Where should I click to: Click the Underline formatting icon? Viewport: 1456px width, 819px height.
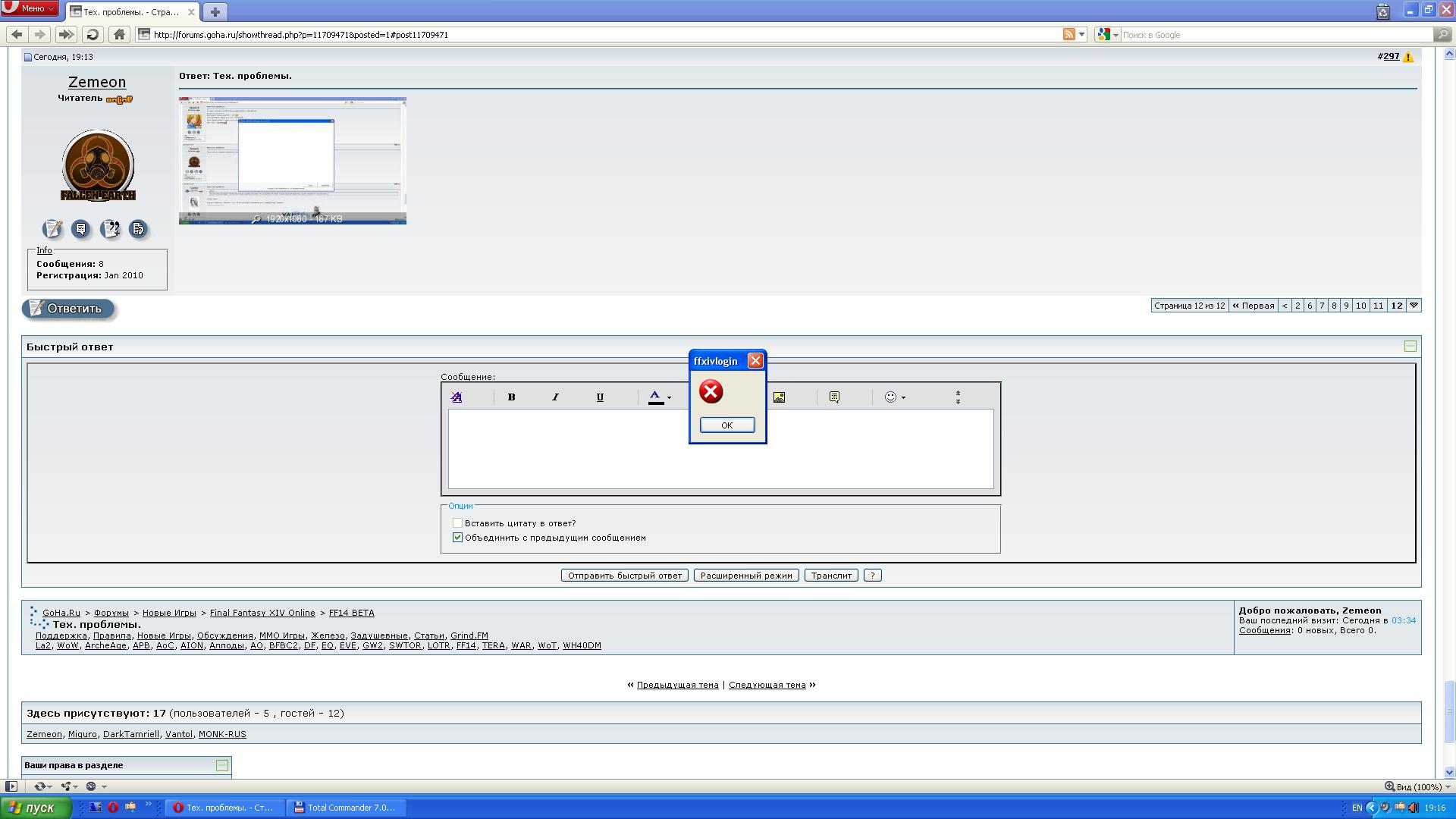coord(600,397)
